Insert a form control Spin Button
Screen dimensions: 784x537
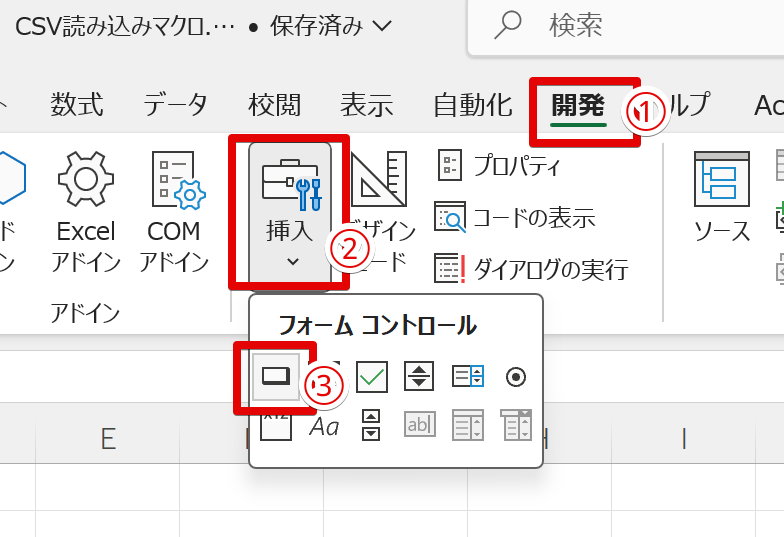click(419, 376)
